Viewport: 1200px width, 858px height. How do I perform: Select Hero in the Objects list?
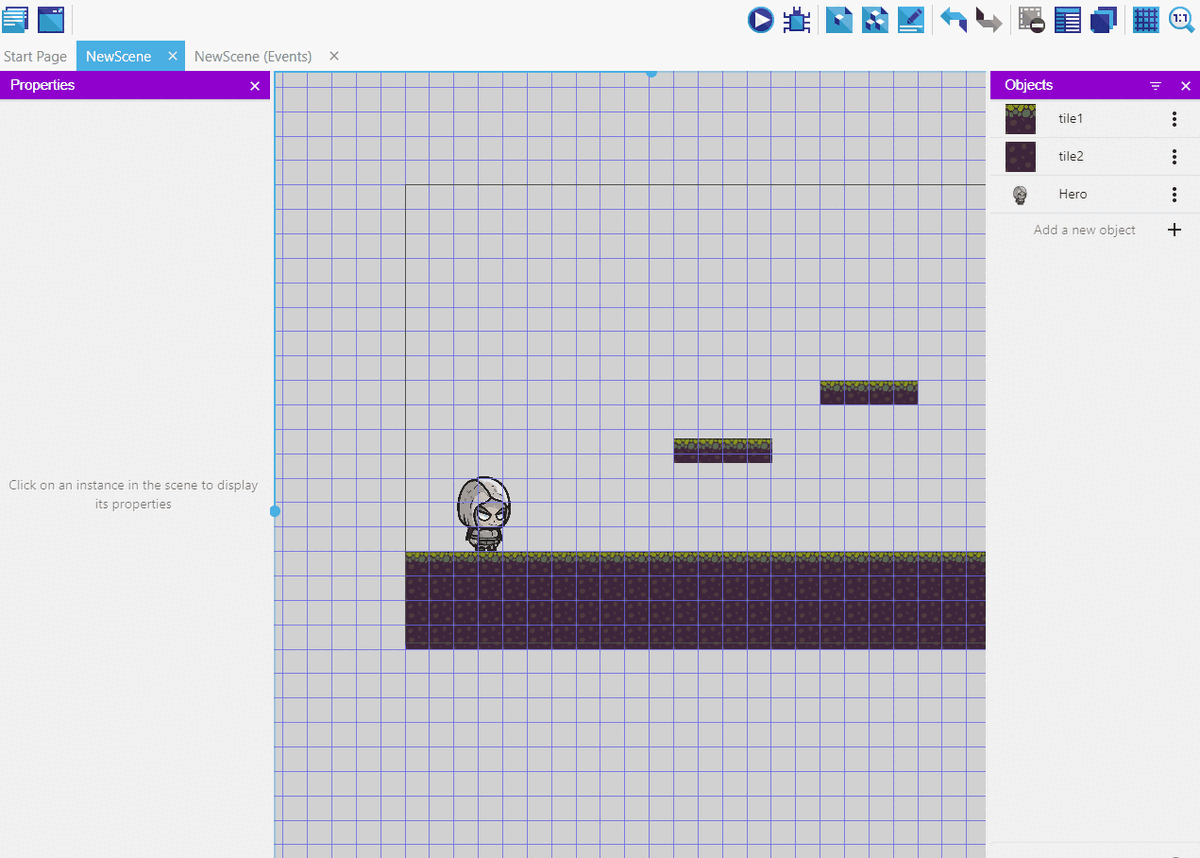(1095, 194)
